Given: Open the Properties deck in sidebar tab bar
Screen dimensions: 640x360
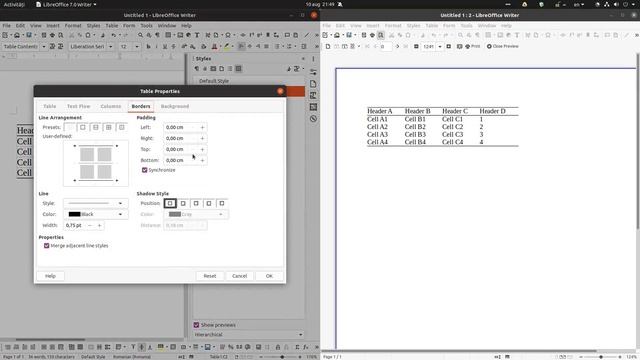Looking at the screenshot, I should pyautogui.click(x=313, y=72).
